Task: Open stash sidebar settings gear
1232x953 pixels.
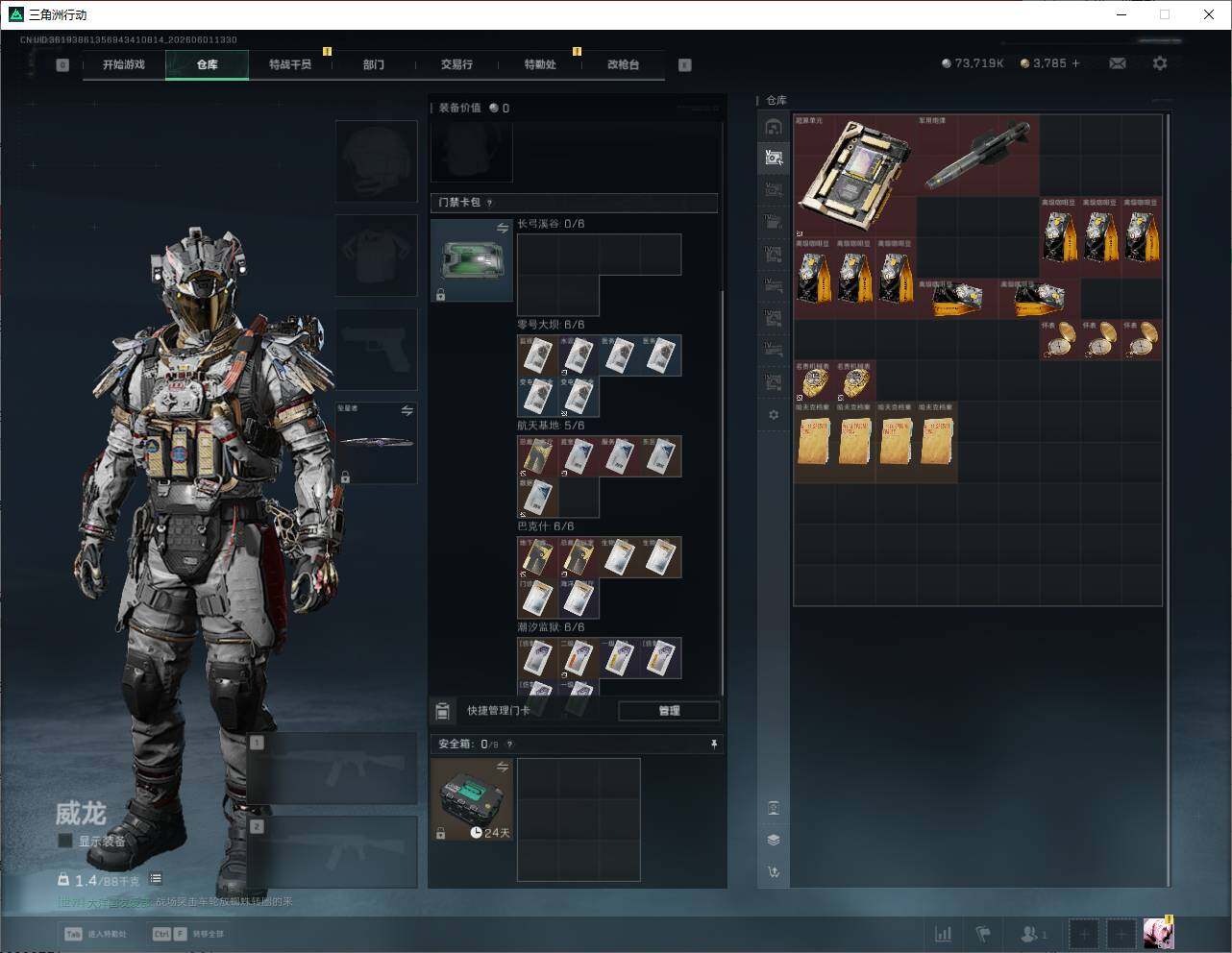Action: click(x=774, y=415)
